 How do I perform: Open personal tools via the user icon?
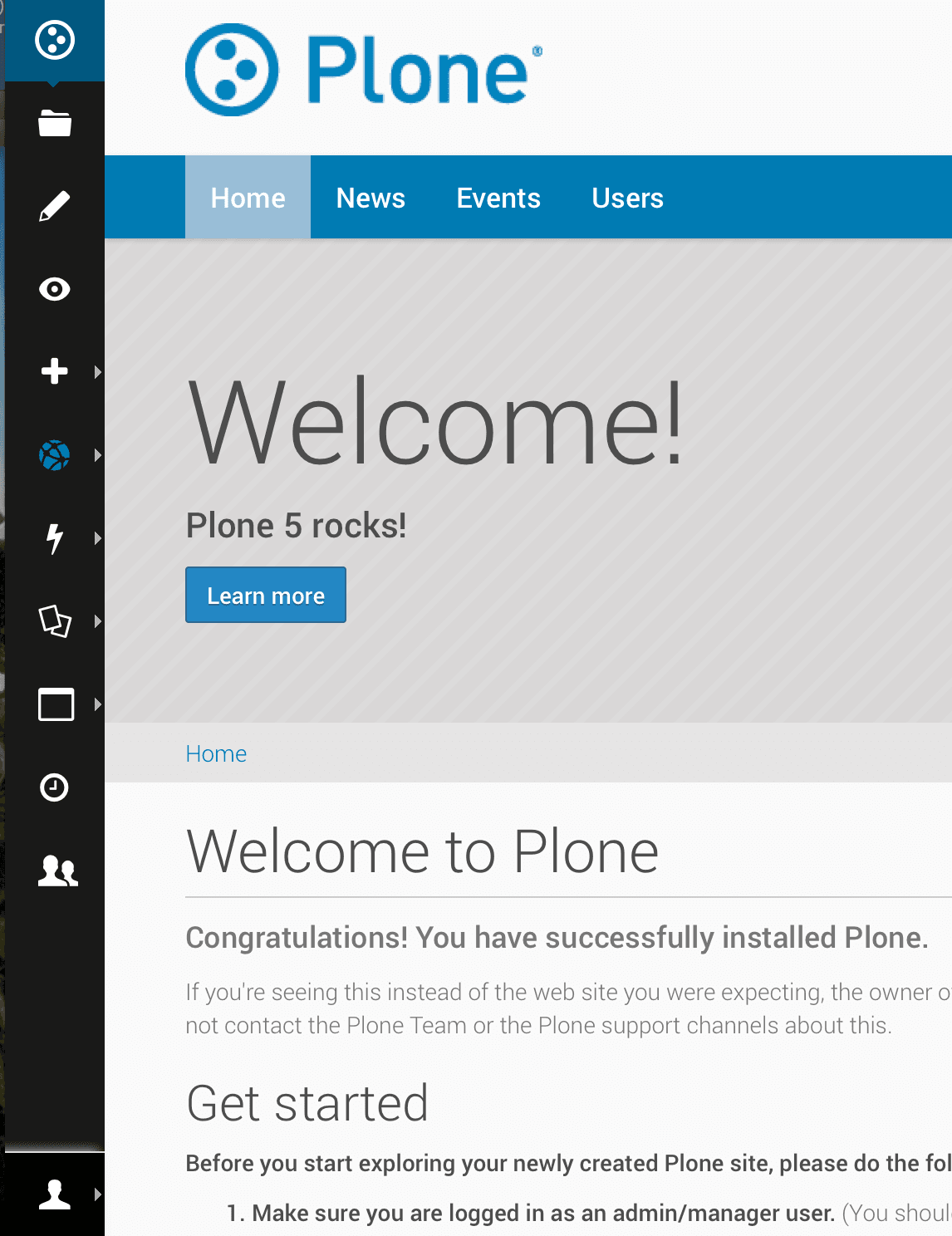click(55, 1194)
